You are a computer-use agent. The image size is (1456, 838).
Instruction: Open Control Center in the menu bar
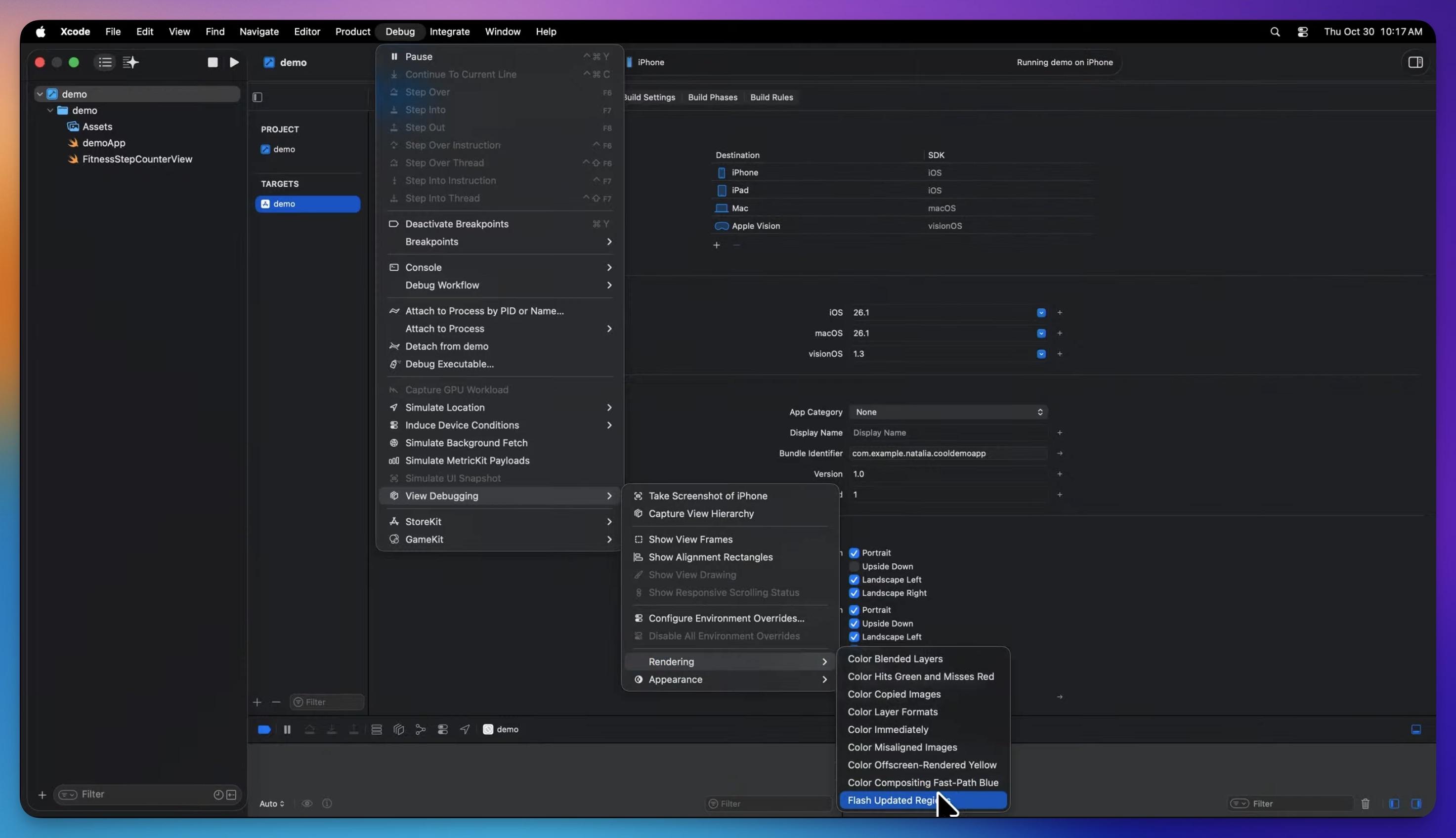click(1302, 32)
